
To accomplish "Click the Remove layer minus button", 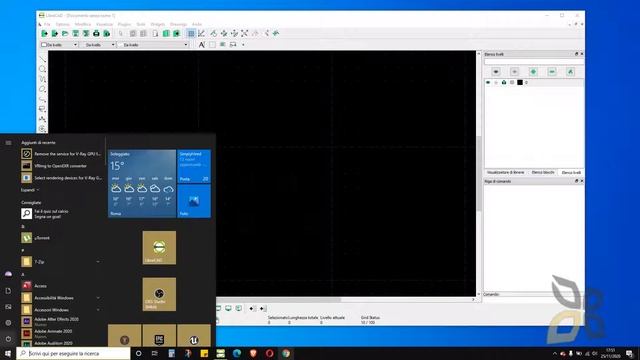I will 552,72.
